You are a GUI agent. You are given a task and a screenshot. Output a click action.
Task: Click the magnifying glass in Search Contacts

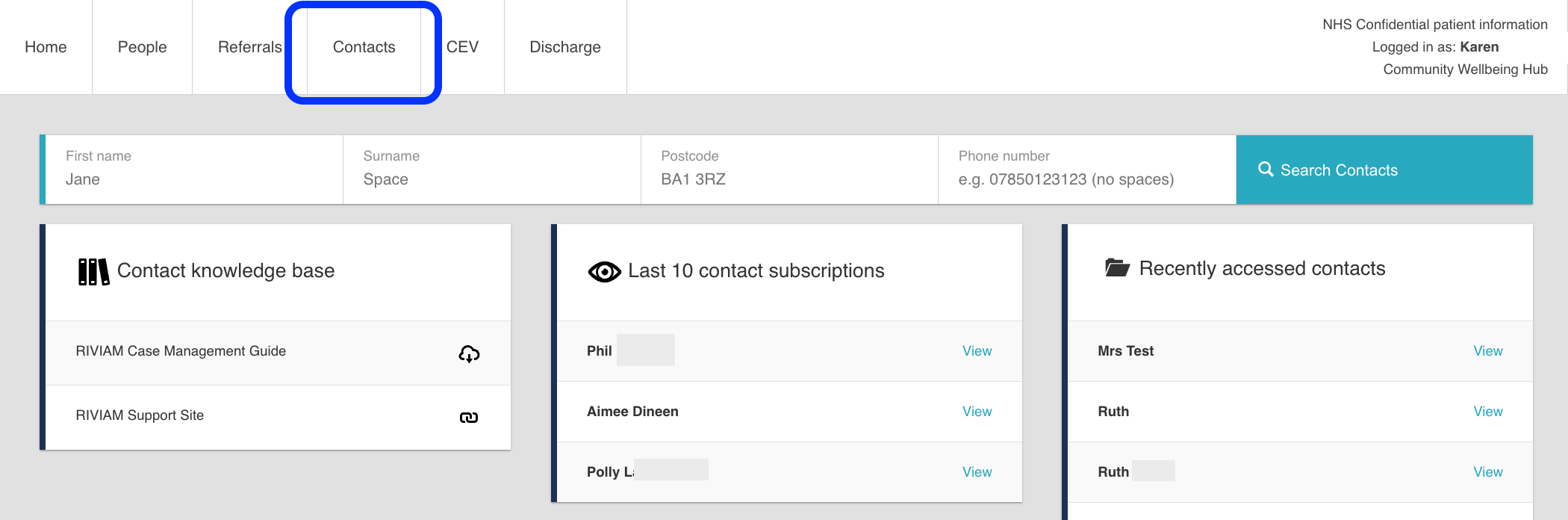click(1266, 170)
